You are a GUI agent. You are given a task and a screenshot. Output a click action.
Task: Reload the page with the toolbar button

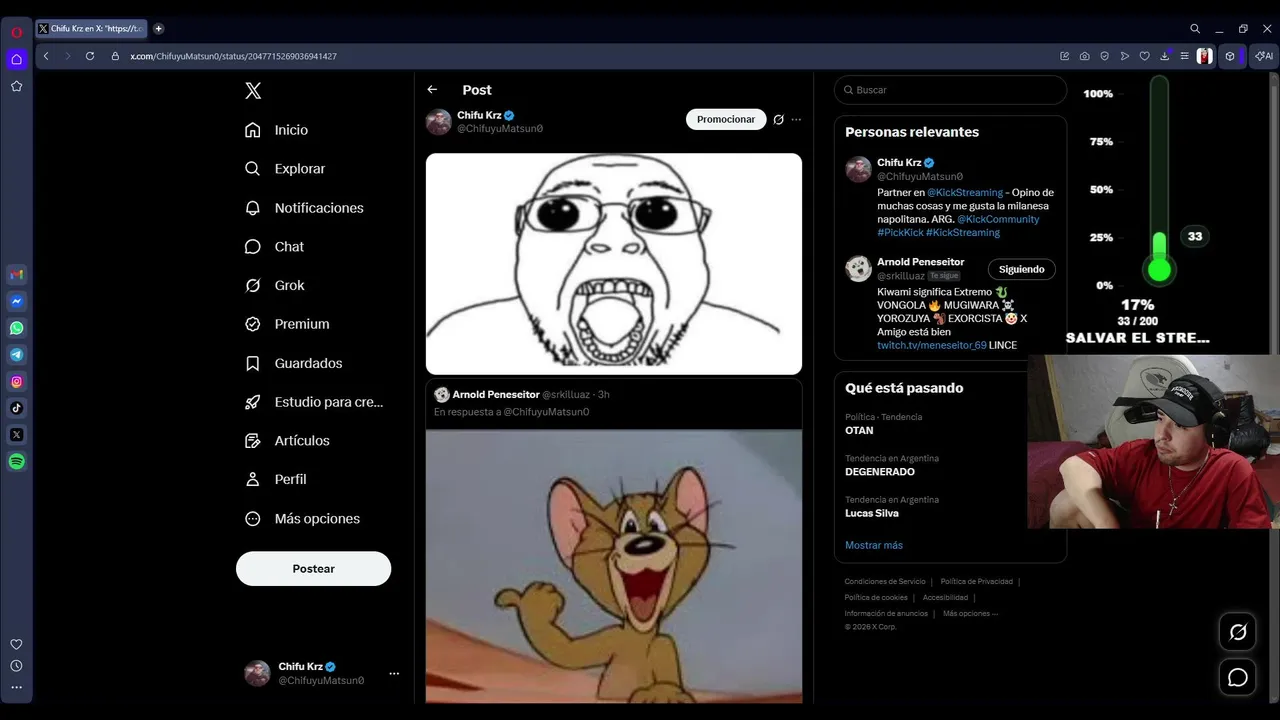pos(90,56)
